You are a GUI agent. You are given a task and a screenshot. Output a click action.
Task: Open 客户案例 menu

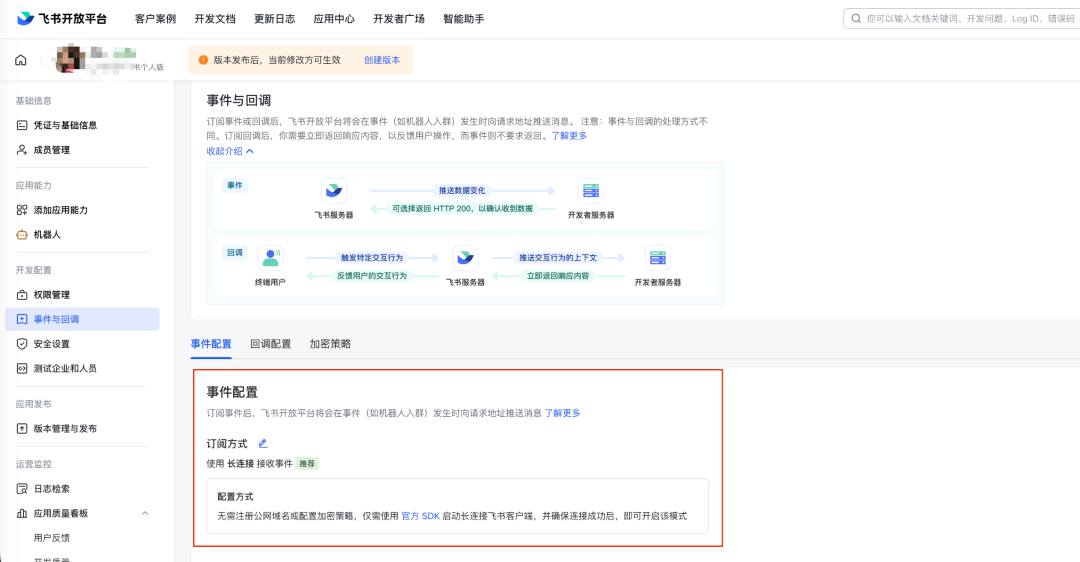156,19
